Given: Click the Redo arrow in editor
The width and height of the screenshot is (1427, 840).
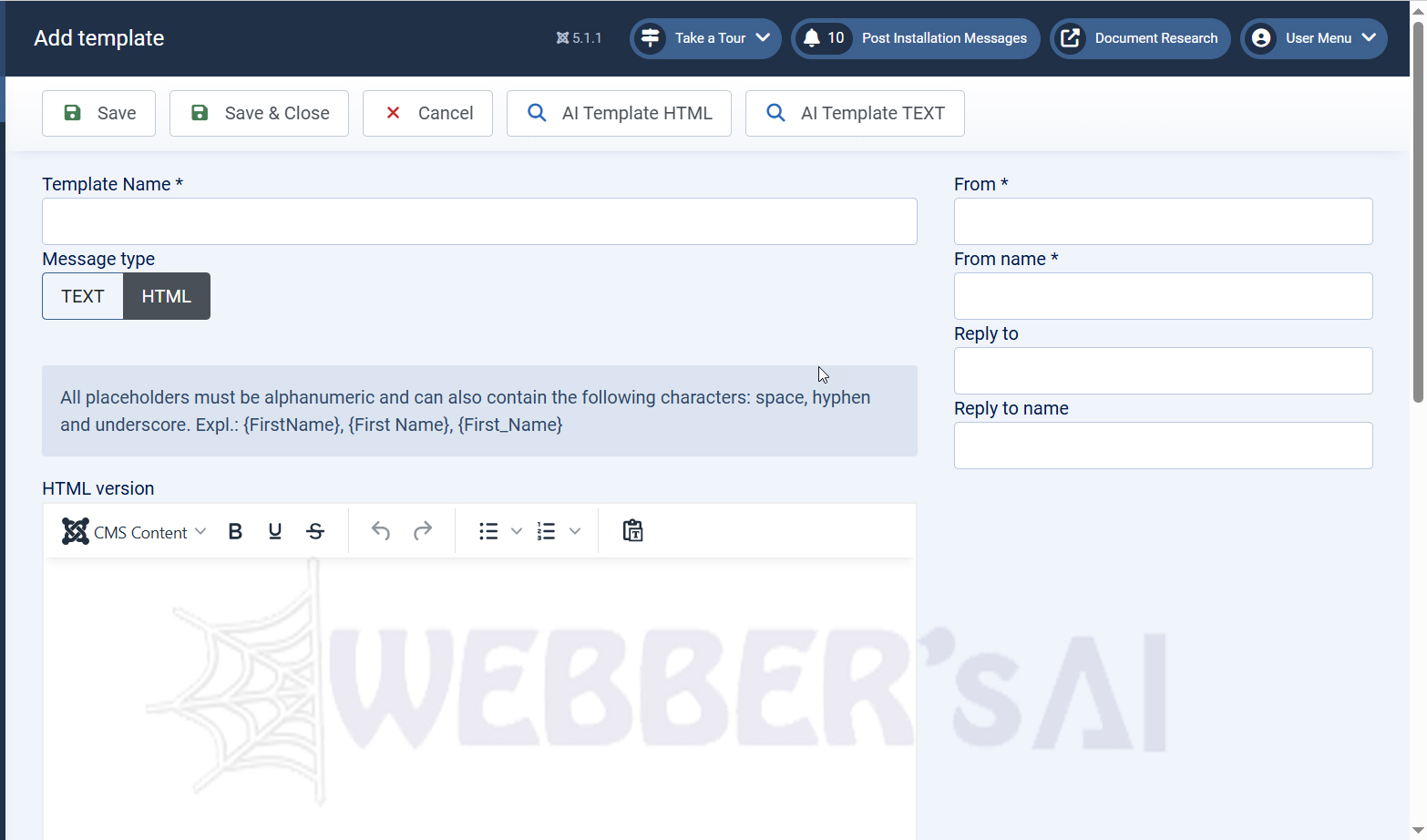Looking at the screenshot, I should 423,531.
